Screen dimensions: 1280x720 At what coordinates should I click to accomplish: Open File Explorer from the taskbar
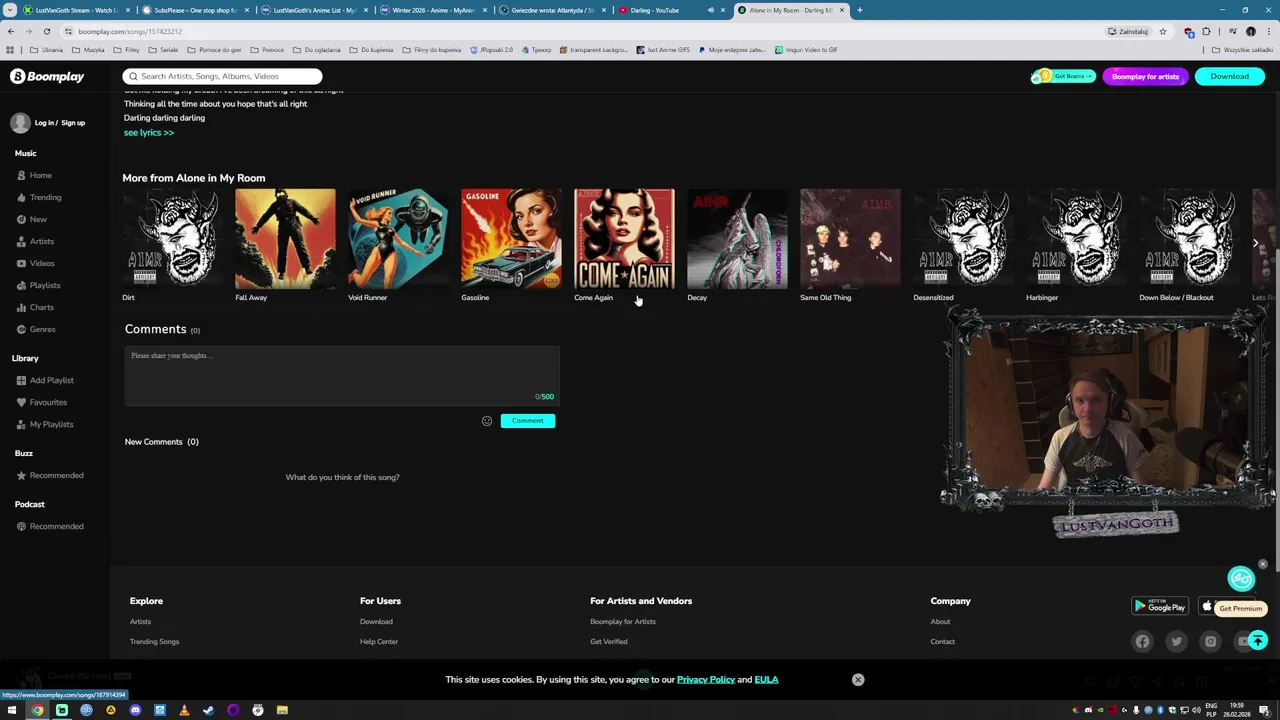282,710
